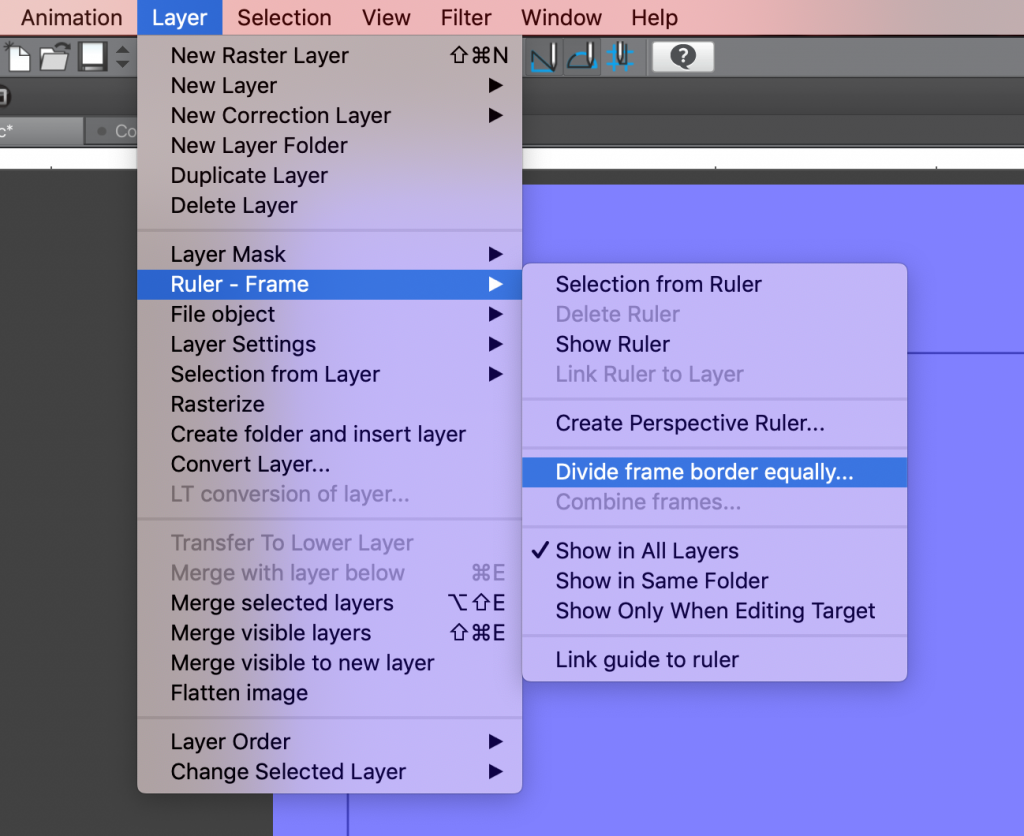The image size is (1024, 836).
Task: Expand the New Correction Layer submenu
Action: tap(330, 116)
